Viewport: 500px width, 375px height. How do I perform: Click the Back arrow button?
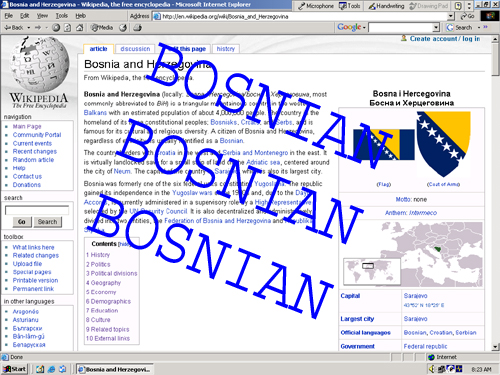14,28
